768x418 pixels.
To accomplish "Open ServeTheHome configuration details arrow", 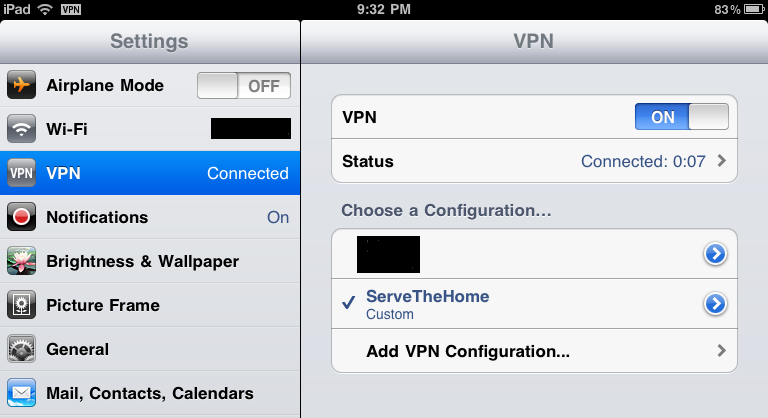I will pos(715,303).
